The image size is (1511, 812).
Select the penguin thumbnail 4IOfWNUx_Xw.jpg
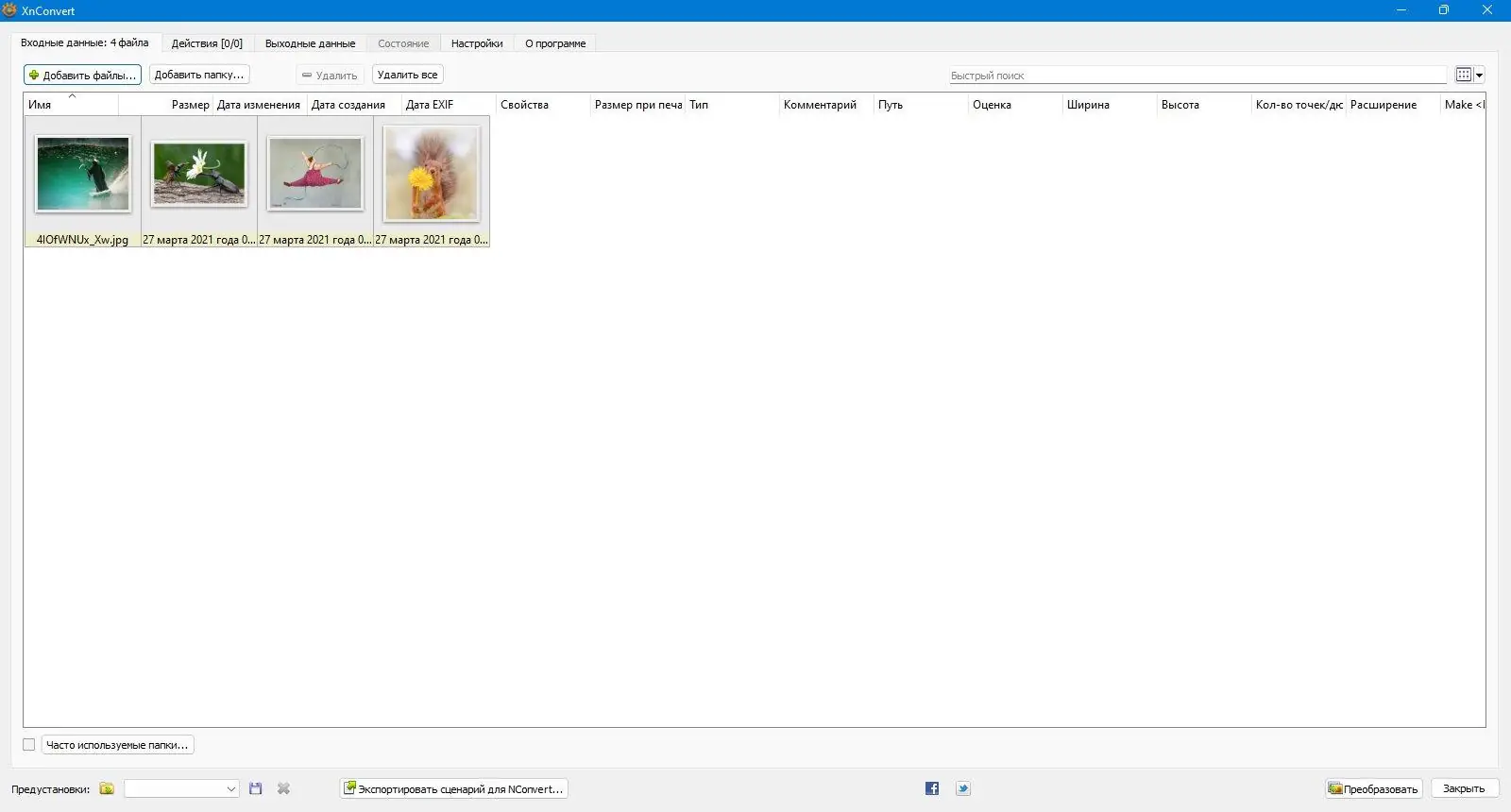pyautogui.click(x=83, y=181)
